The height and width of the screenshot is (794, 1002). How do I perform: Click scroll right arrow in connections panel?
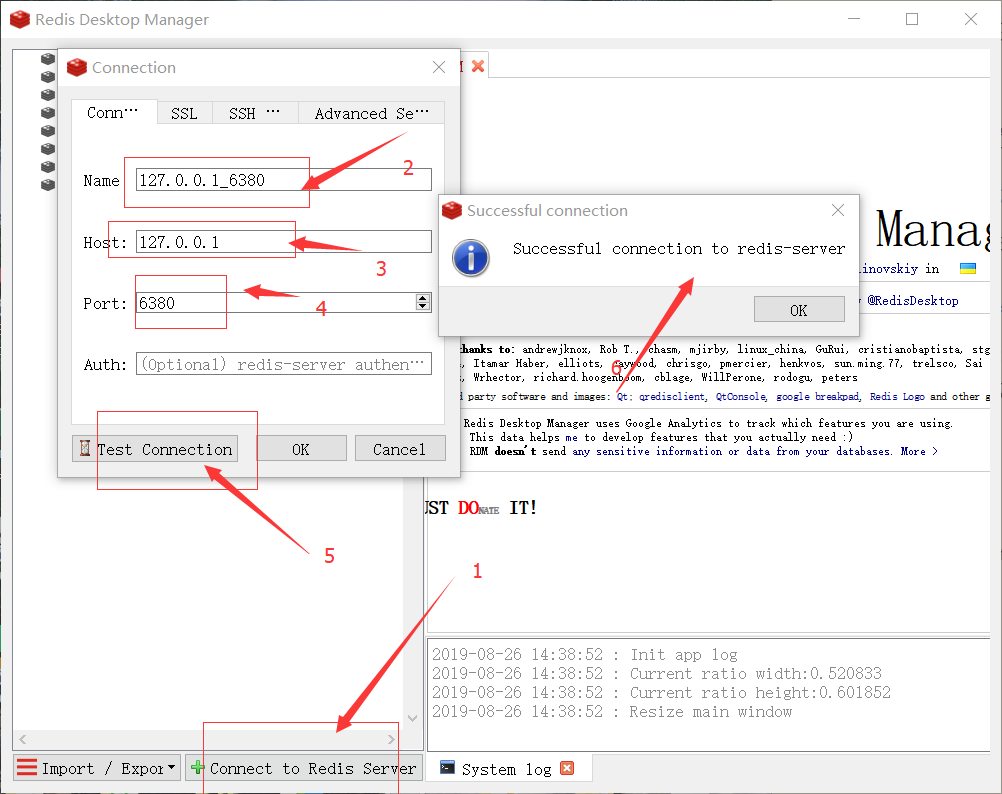tap(391, 739)
